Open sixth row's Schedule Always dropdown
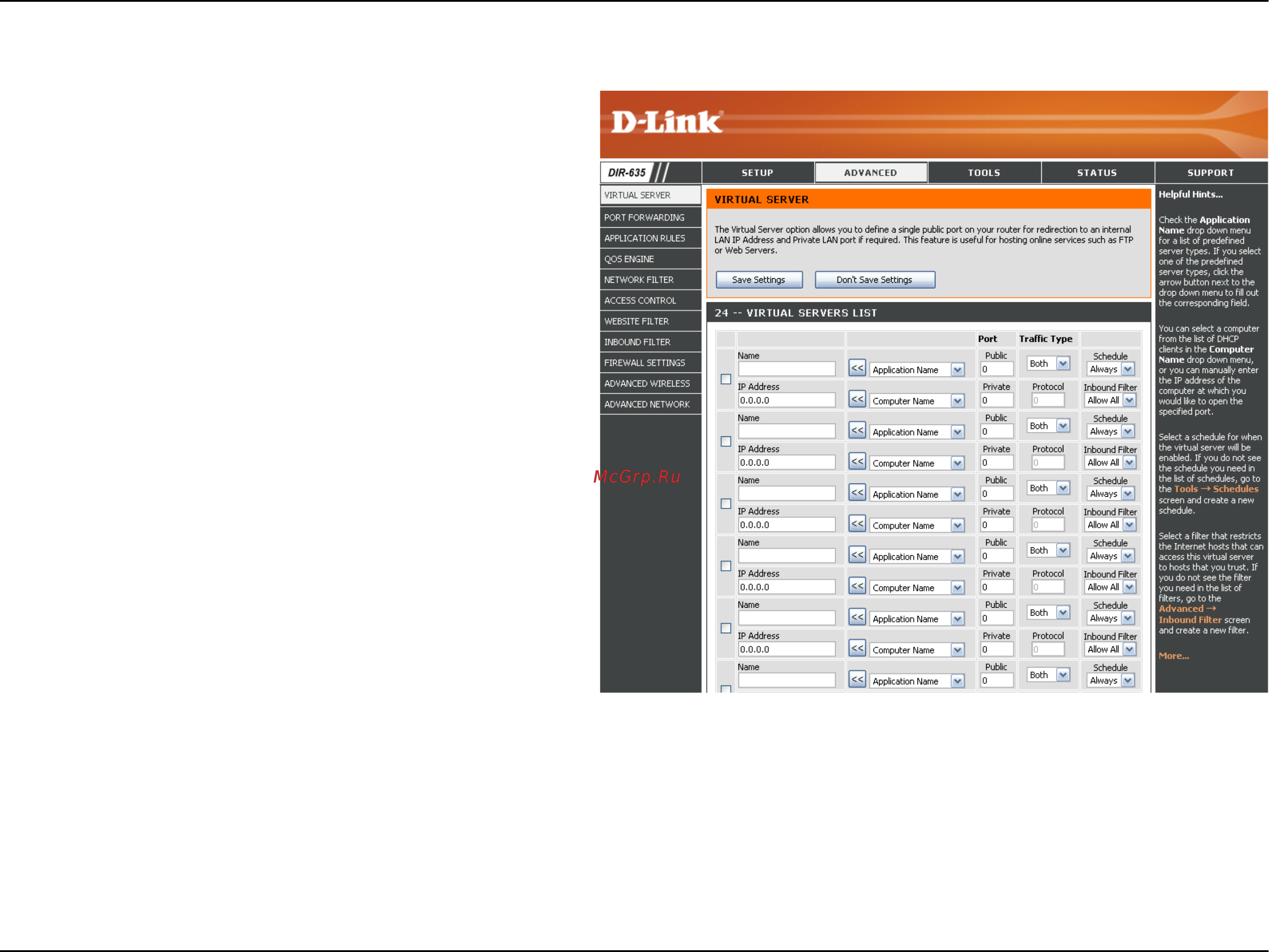Viewport: 1269px width, 952px height. 1111,681
